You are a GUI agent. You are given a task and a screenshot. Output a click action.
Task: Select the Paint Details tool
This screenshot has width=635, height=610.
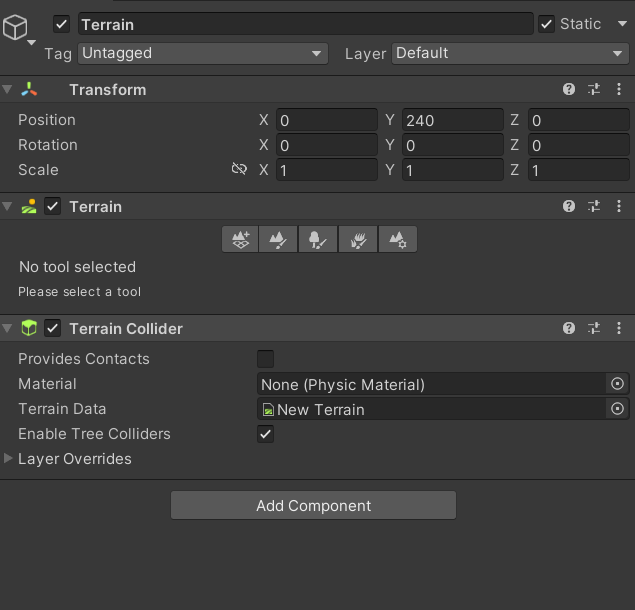point(358,239)
